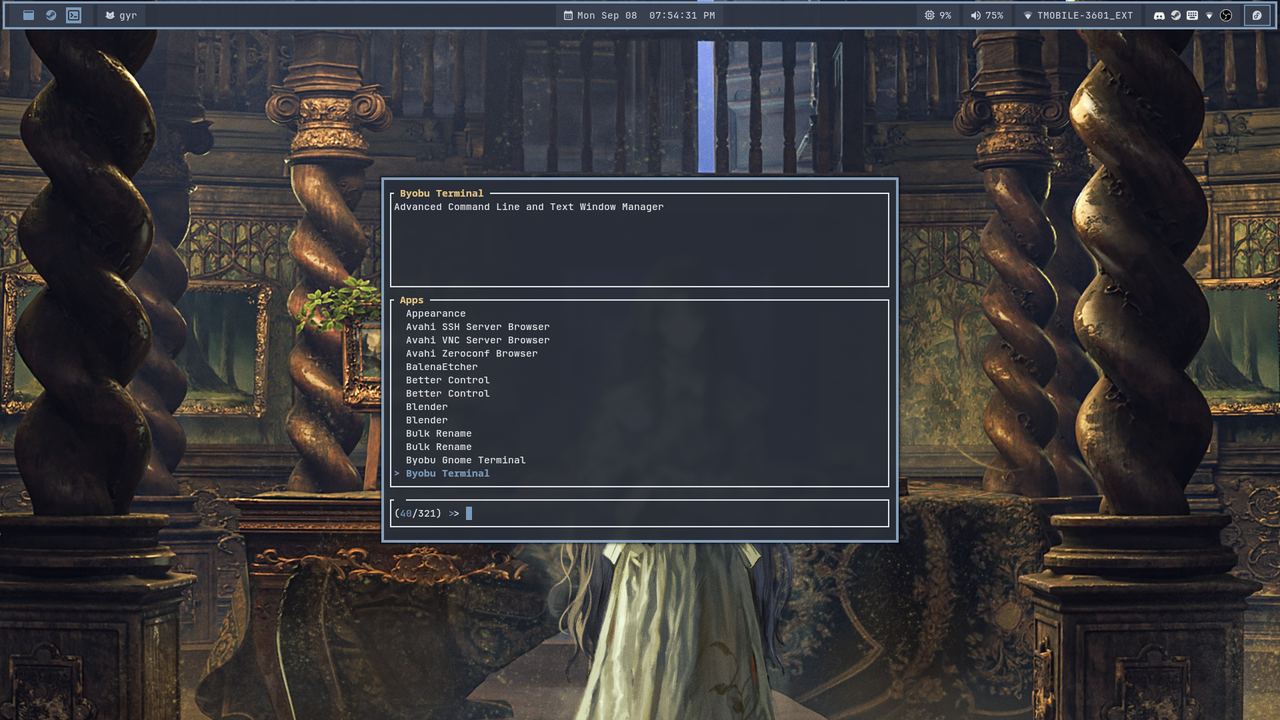Click the volume 75% speaker indicator

point(987,16)
